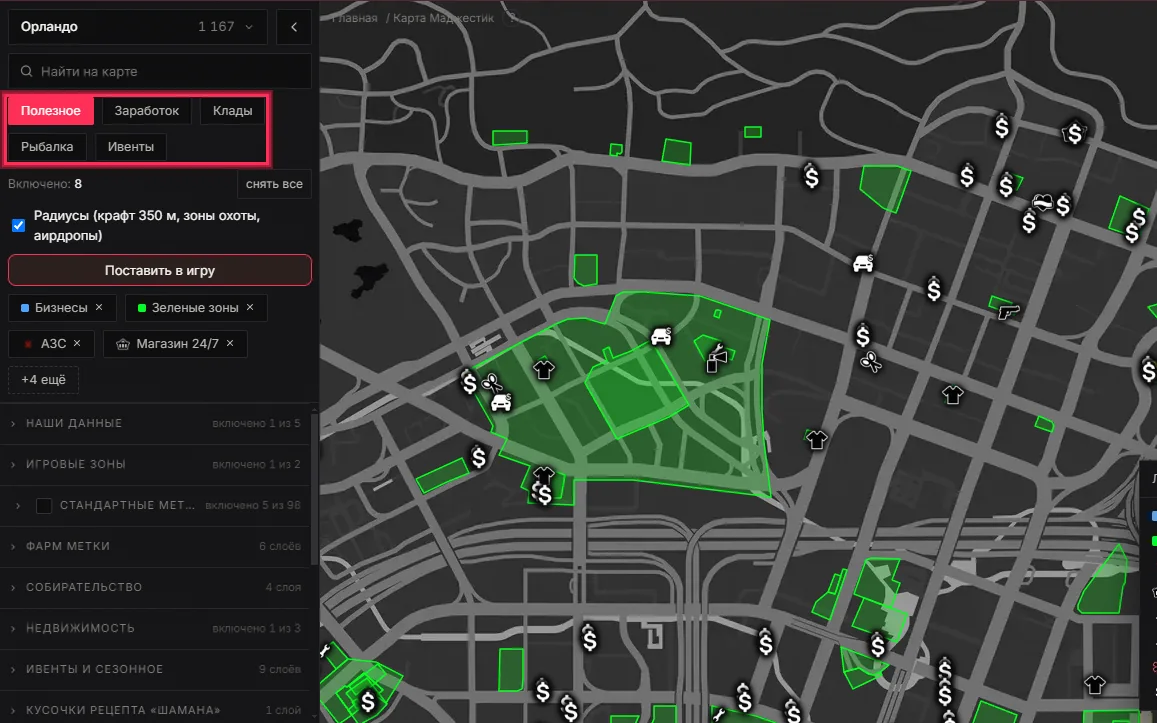Click the dollar icon with the badge-shaped outline
This screenshot has width=1157, height=723.
pos(1074,134)
